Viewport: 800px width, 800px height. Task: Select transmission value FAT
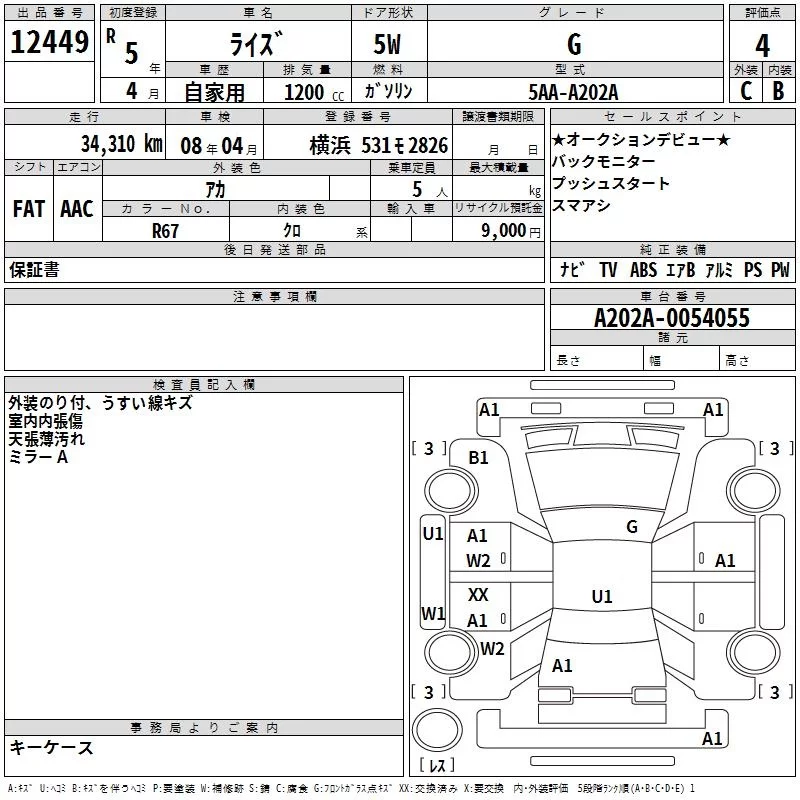(29, 209)
